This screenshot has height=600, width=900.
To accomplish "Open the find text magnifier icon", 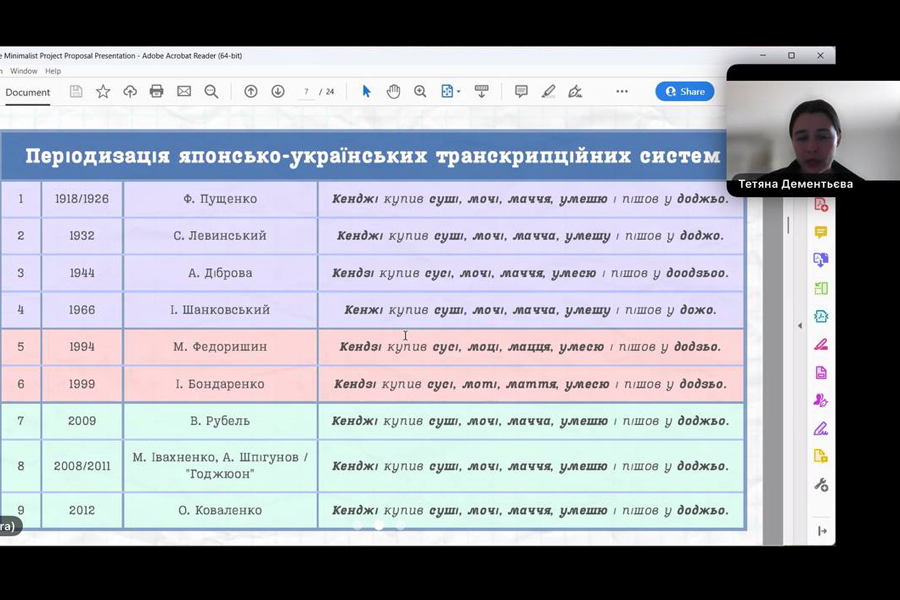I will [x=211, y=91].
